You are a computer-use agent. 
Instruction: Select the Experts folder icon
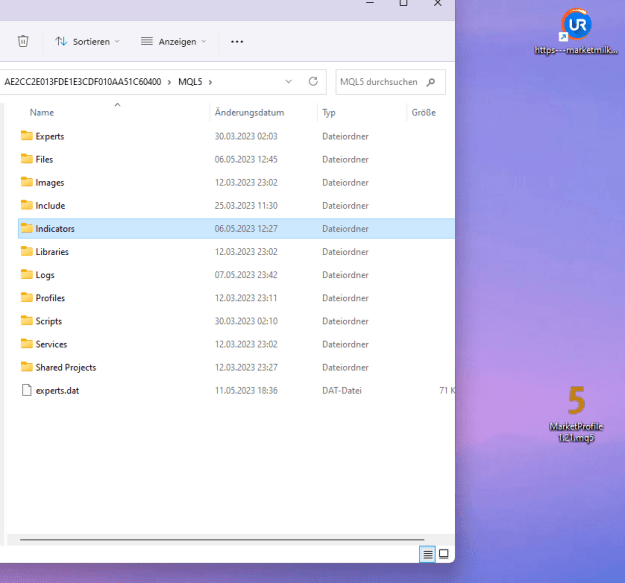(27, 135)
